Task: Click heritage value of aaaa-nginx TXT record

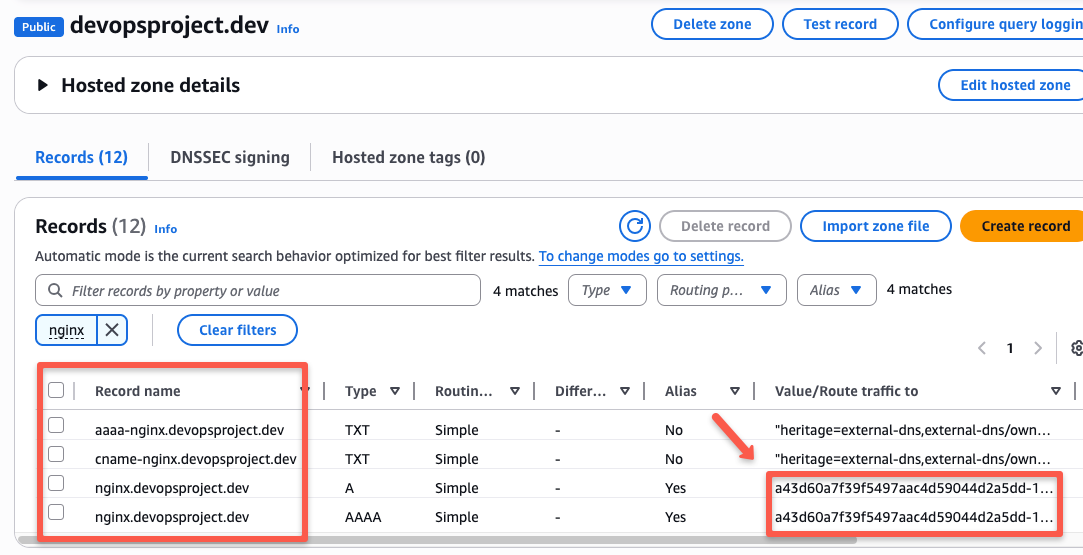Action: [x=912, y=430]
